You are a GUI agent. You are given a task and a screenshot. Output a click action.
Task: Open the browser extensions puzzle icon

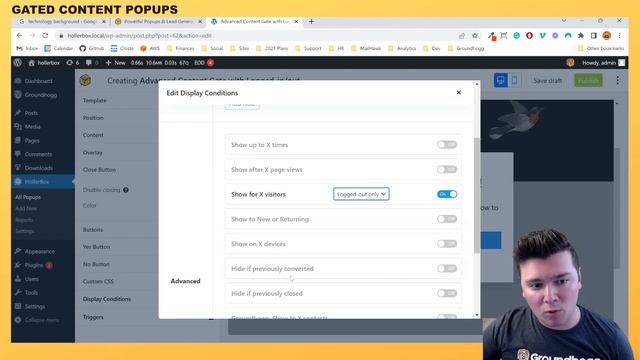point(581,36)
